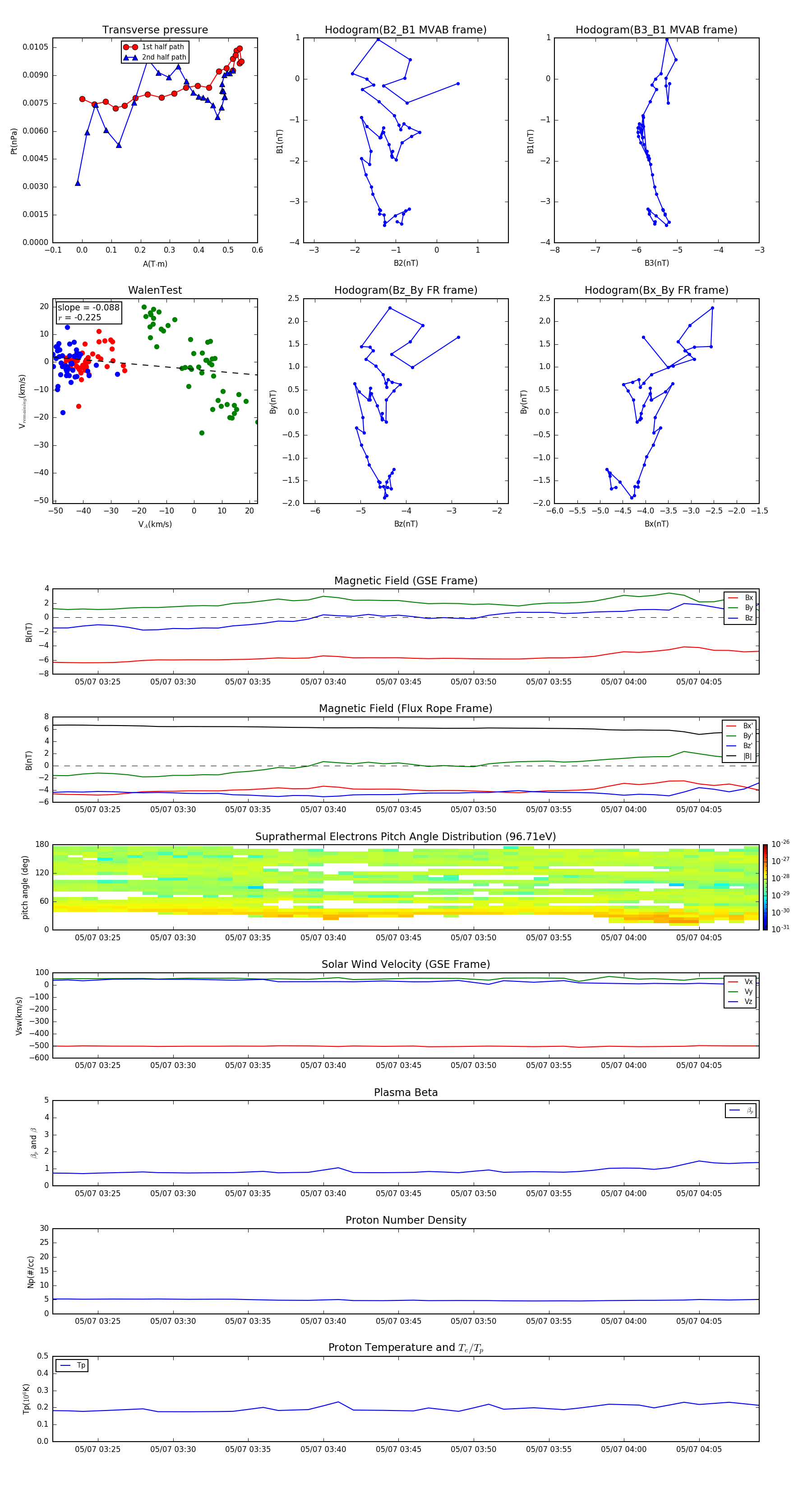
Task: Click the "Magnetic Field (GSE Frame)" title
Action: point(406,581)
